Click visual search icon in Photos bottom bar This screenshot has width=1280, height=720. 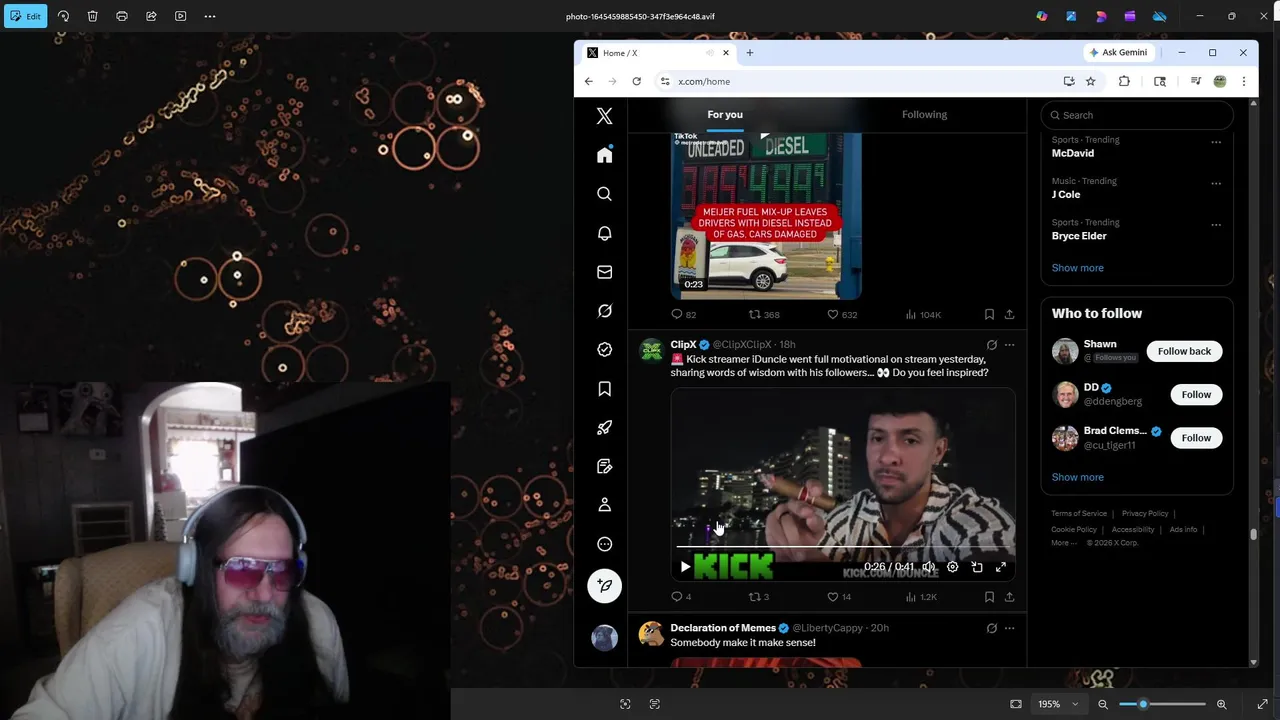pos(625,704)
